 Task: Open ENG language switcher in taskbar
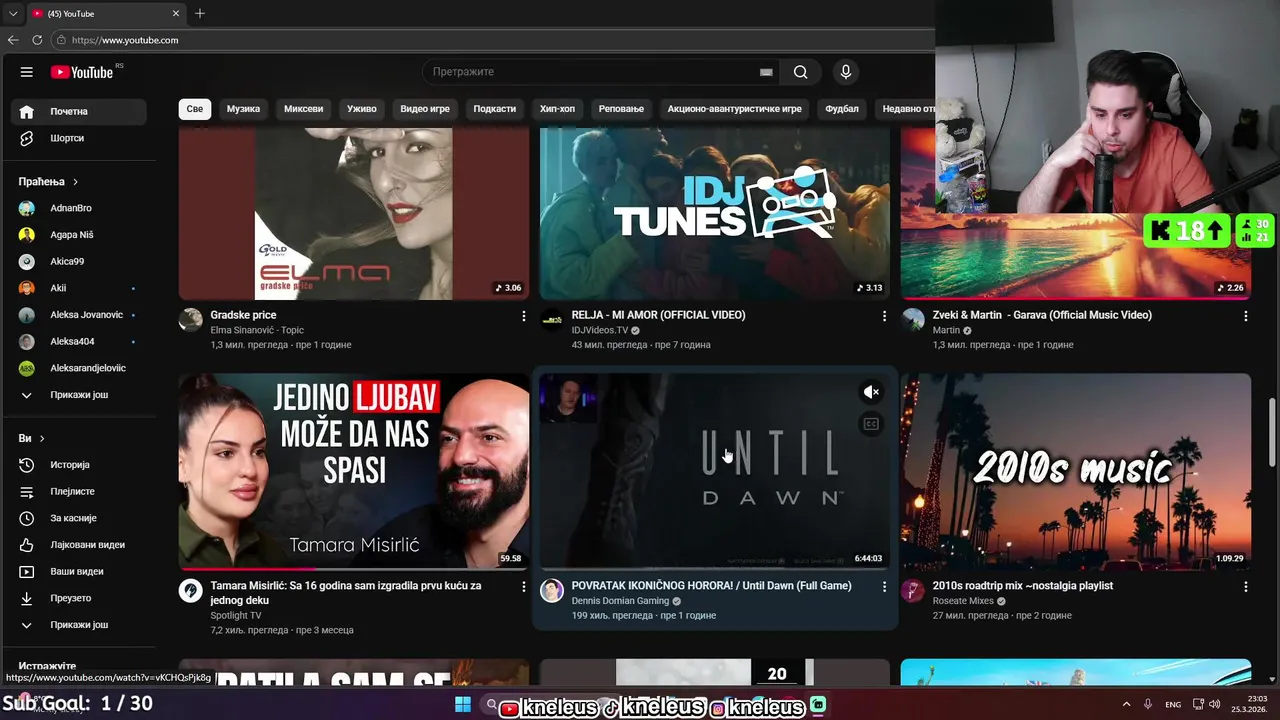point(1173,705)
